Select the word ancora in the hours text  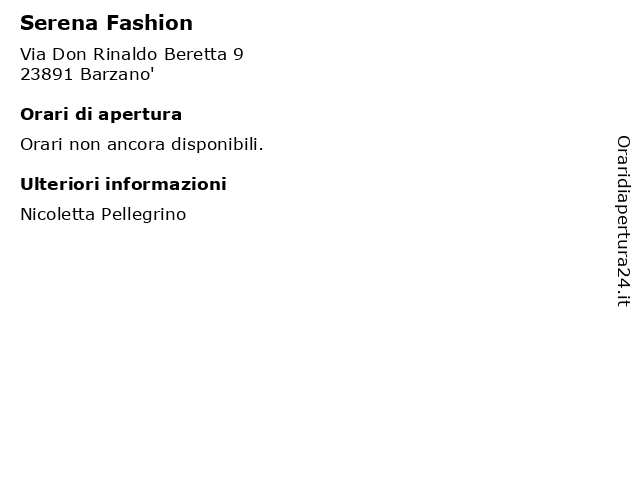[136, 145]
